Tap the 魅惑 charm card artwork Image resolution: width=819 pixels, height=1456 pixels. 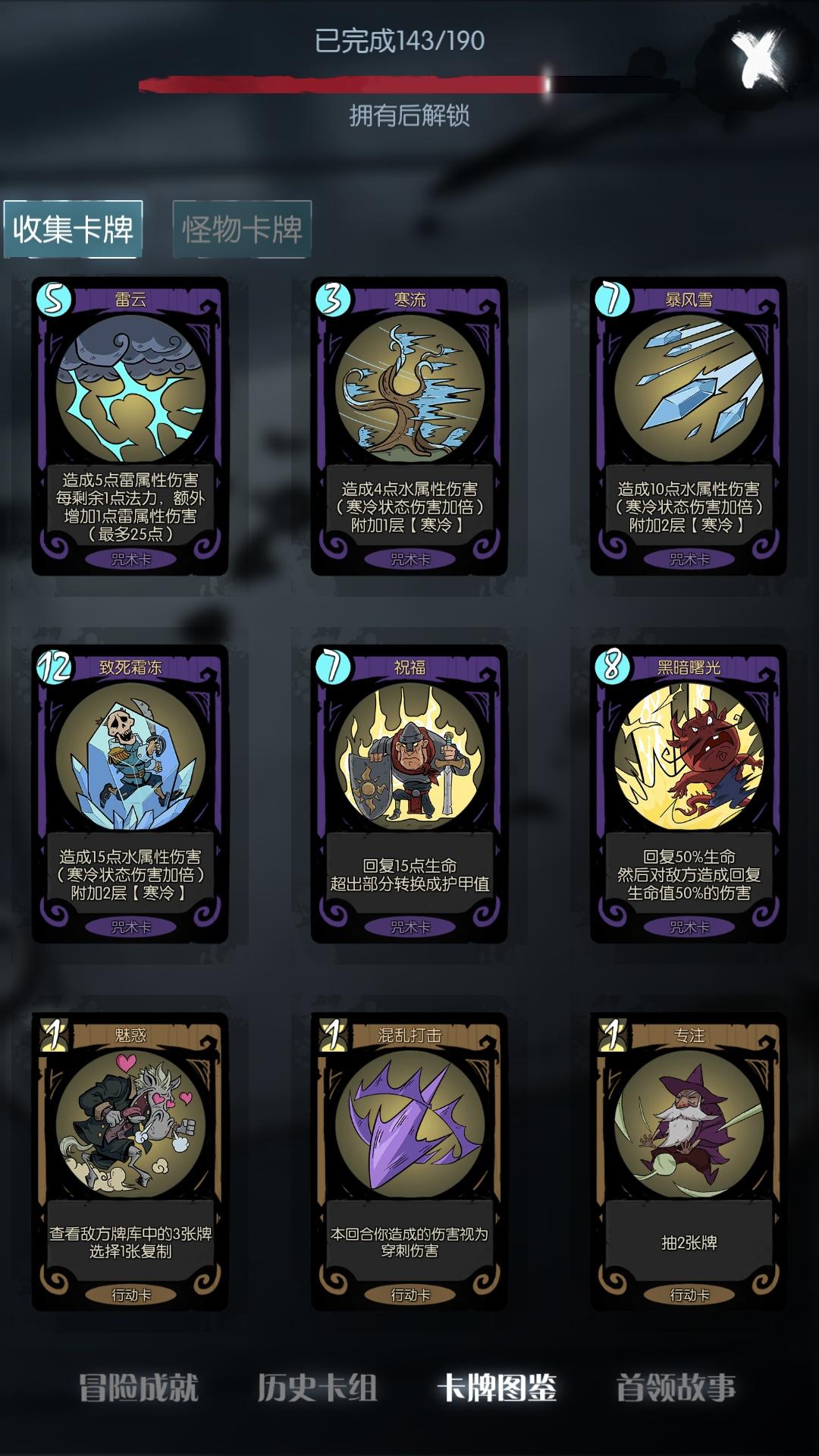(130, 1125)
